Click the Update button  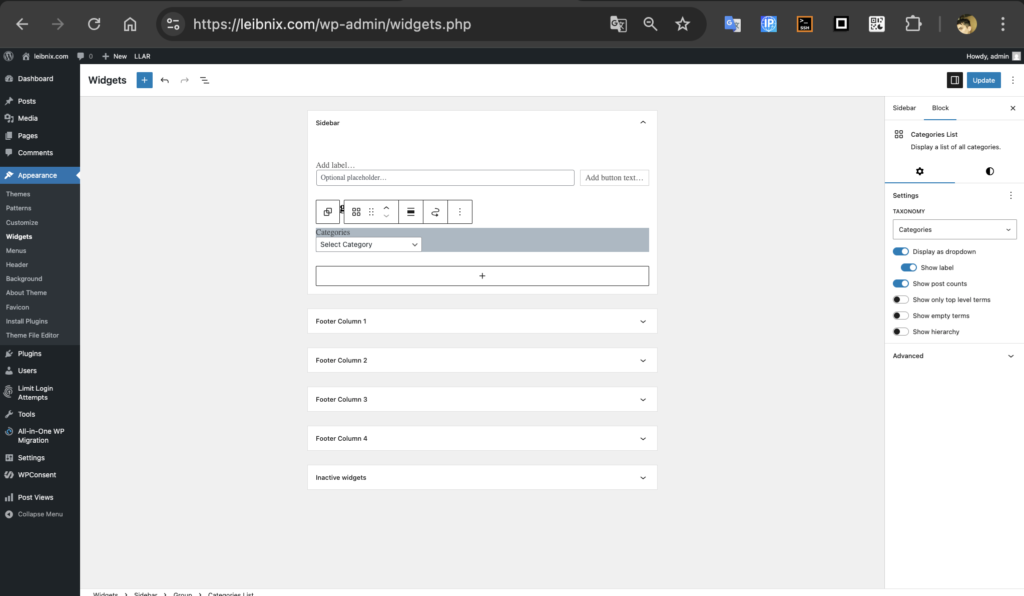[x=983, y=80]
